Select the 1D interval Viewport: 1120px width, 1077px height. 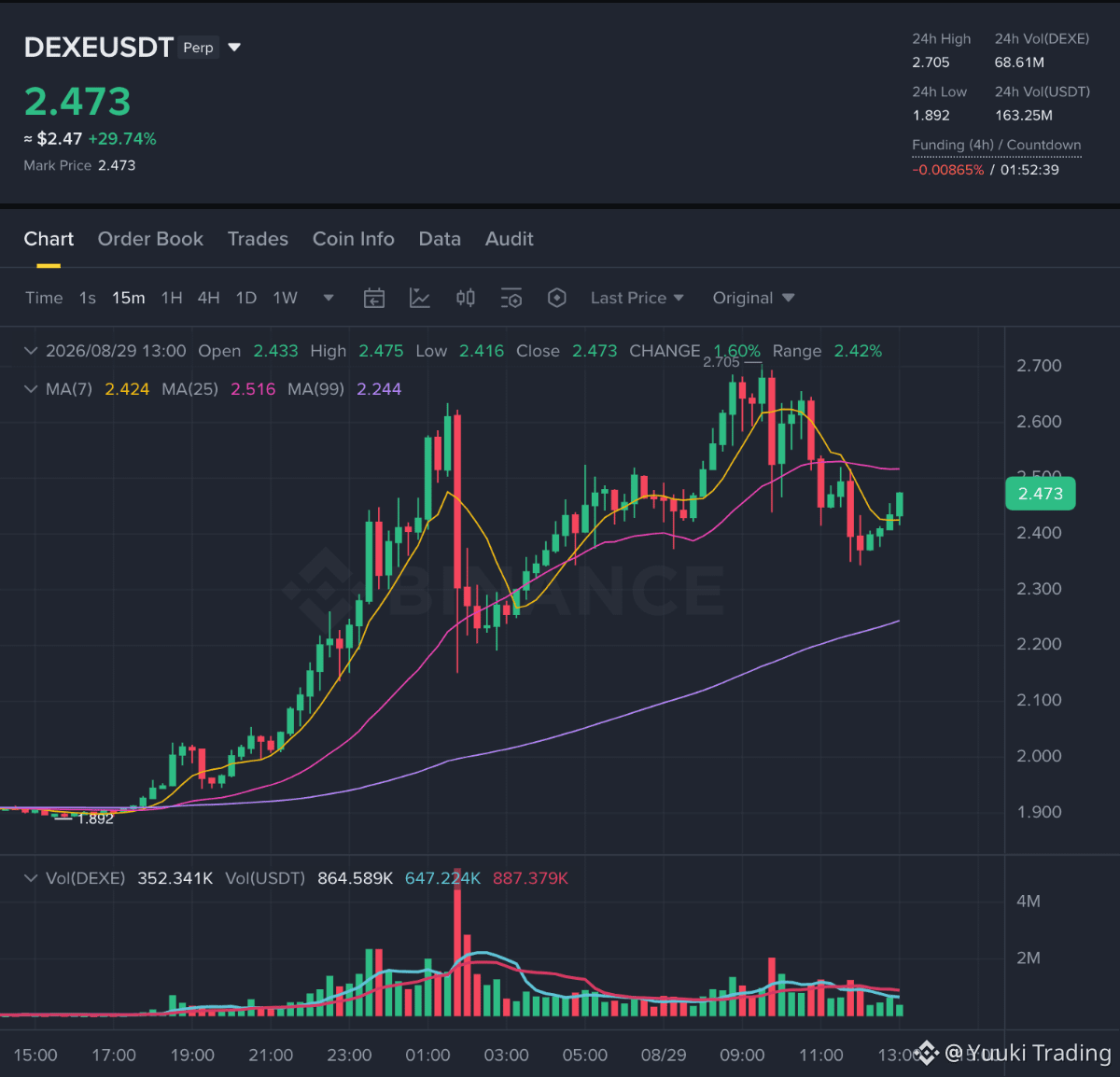point(246,298)
